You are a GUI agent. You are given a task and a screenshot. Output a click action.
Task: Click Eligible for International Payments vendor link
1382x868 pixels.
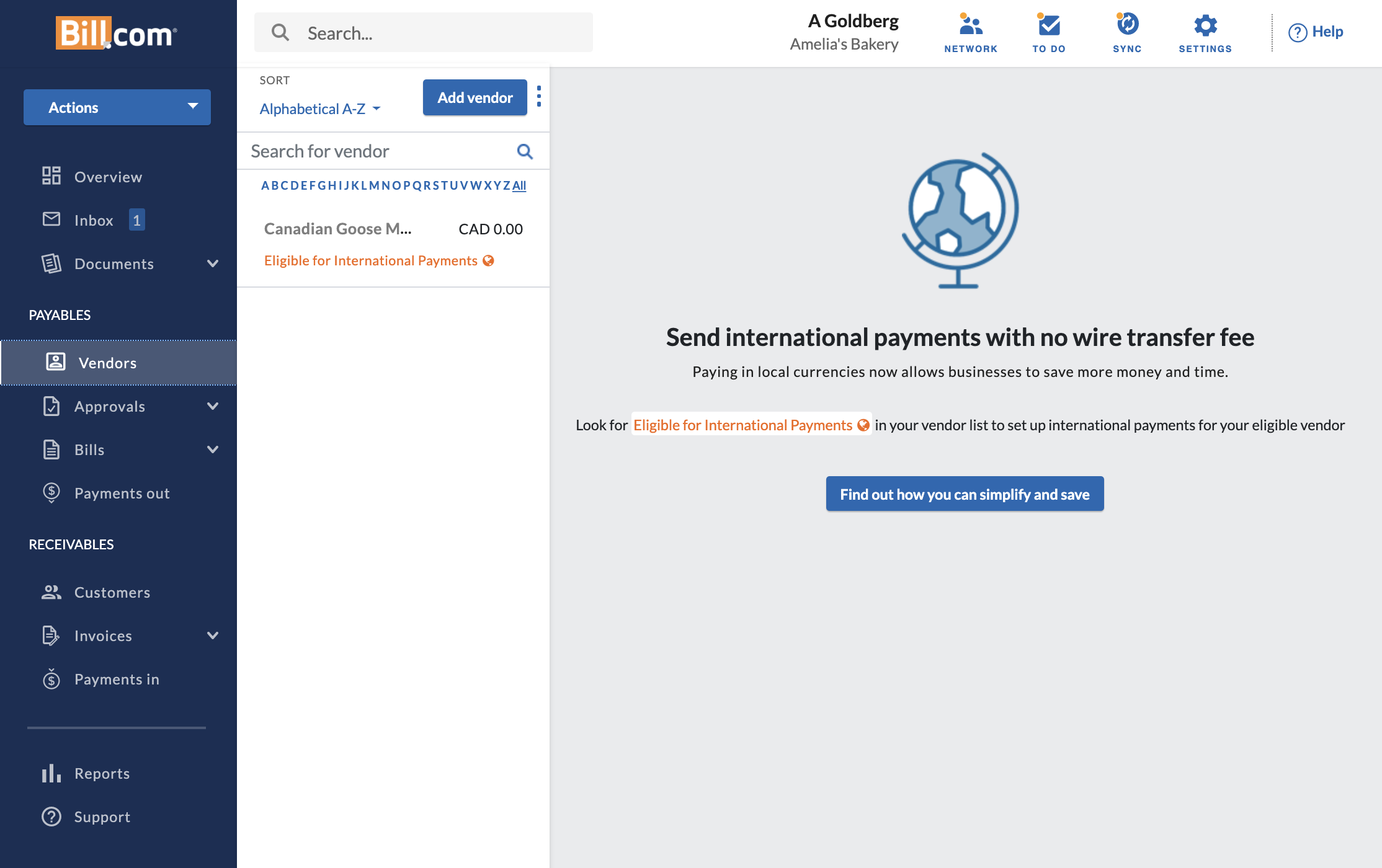tap(371, 261)
